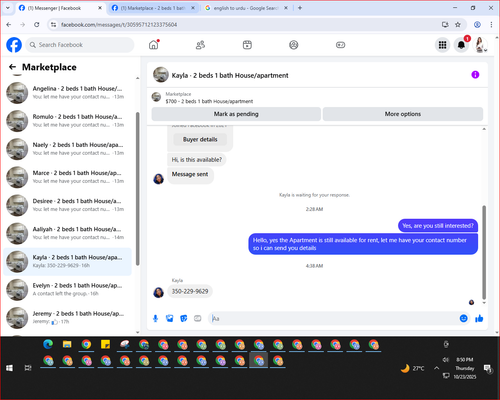Open the Windows Start menu
This screenshot has width=500, height=400.
pos(9,368)
